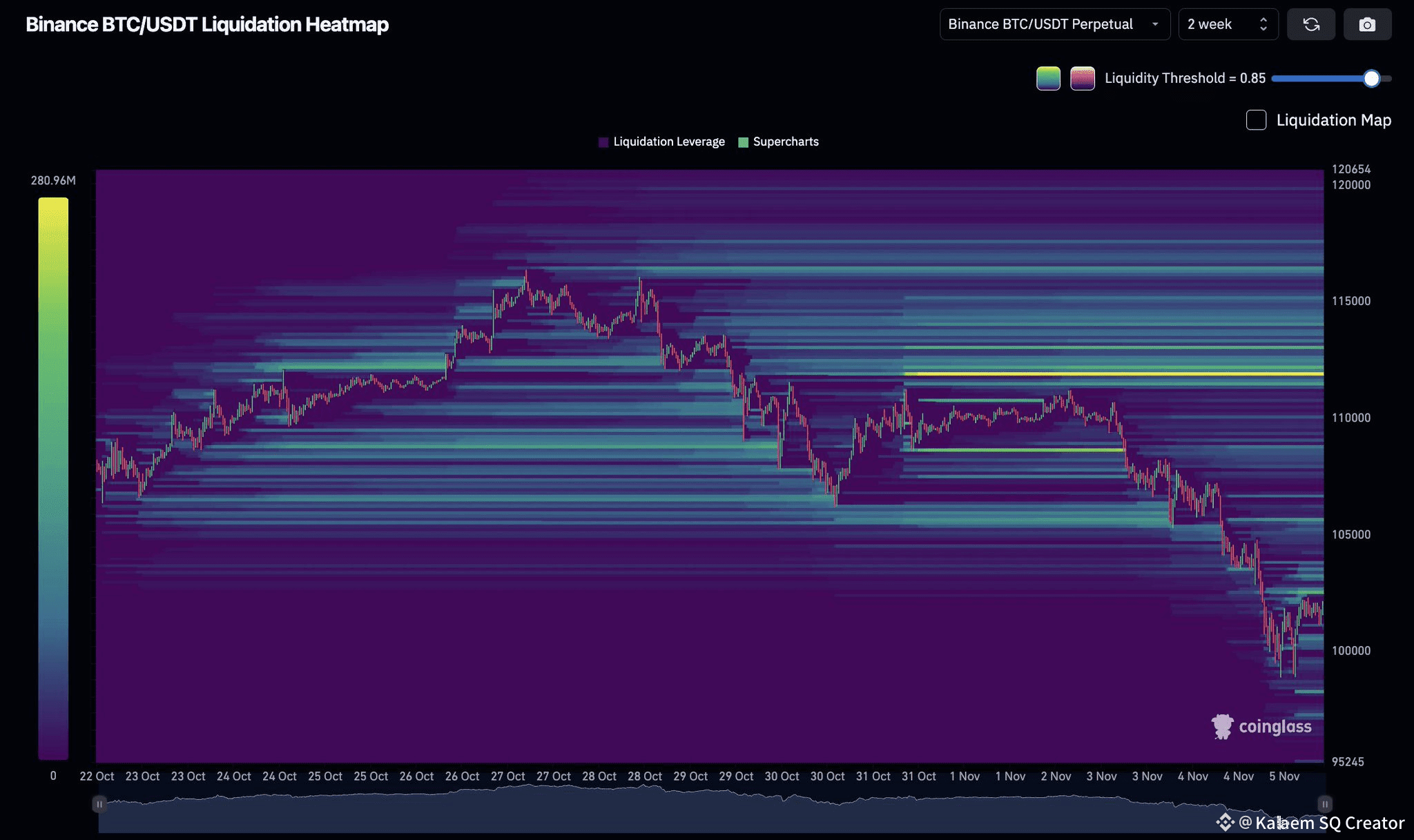Select the pink-magenta color scheme swatch
1414x840 pixels.
click(1082, 79)
